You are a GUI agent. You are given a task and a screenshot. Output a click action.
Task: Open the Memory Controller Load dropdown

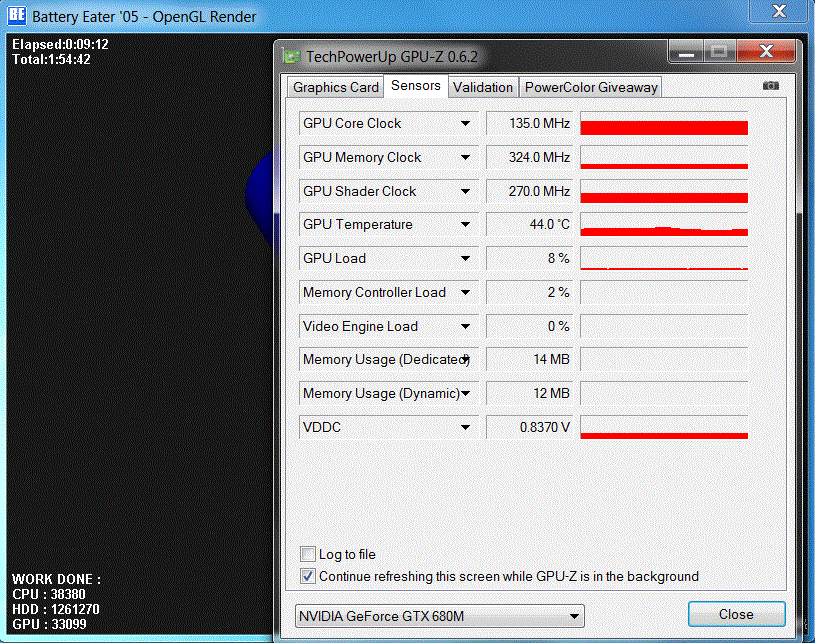465,292
